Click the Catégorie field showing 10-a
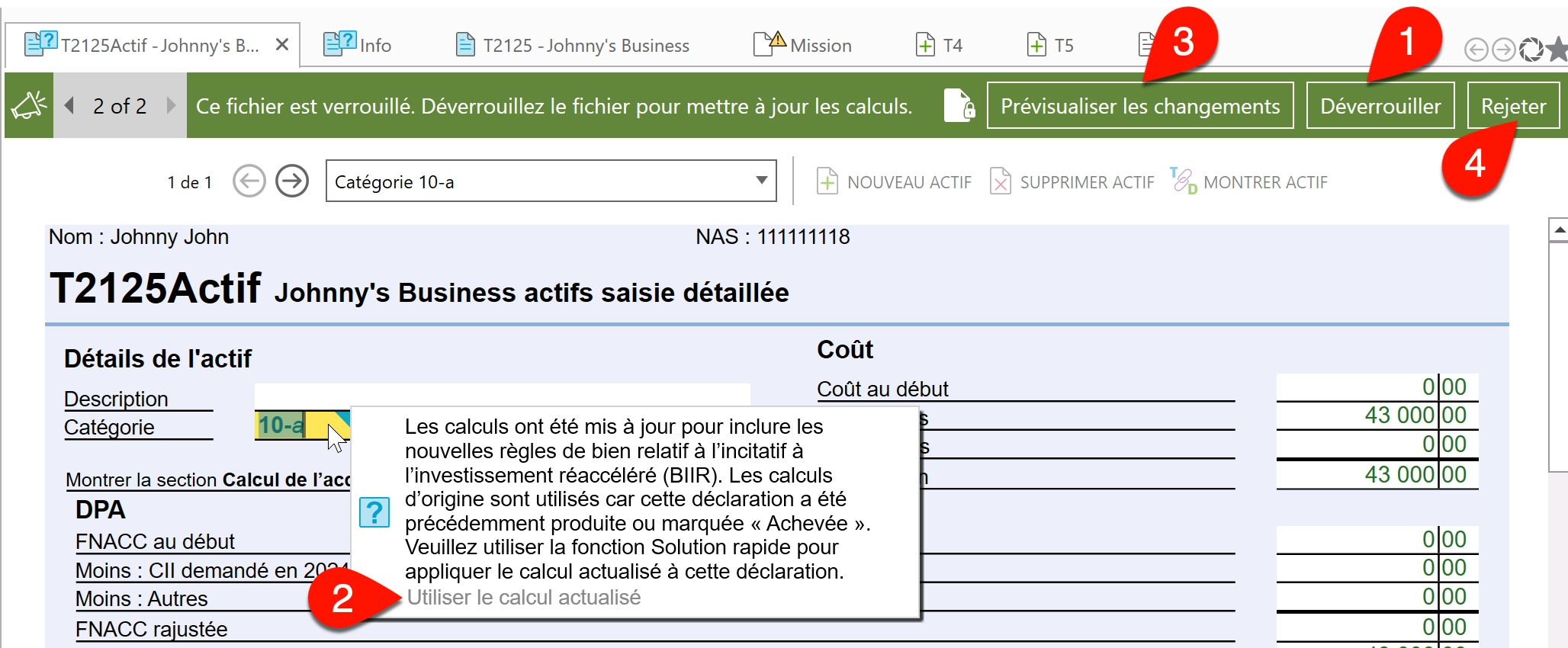 [303, 425]
